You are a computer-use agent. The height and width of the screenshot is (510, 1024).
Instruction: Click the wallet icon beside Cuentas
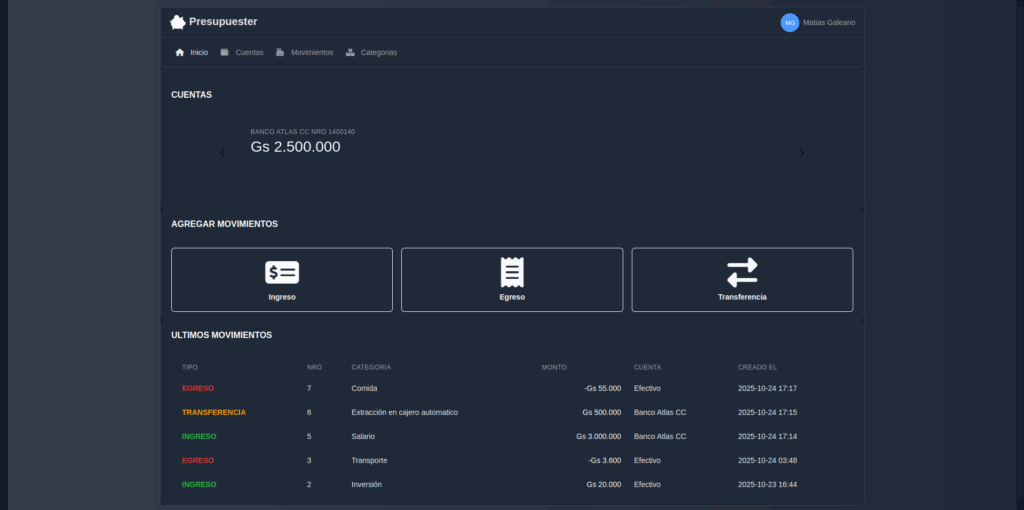pos(225,52)
